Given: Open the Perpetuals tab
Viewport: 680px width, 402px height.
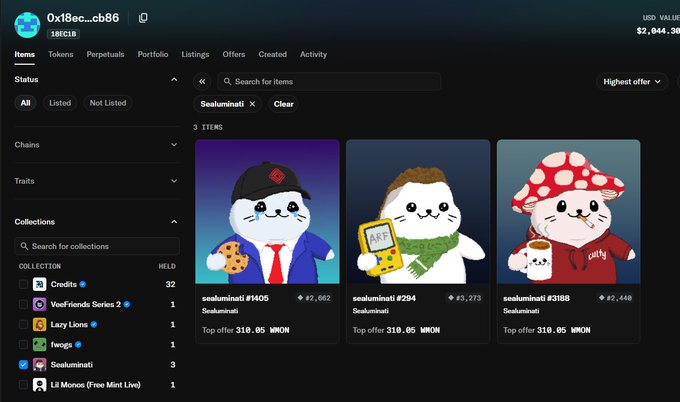Looking at the screenshot, I should coord(105,54).
